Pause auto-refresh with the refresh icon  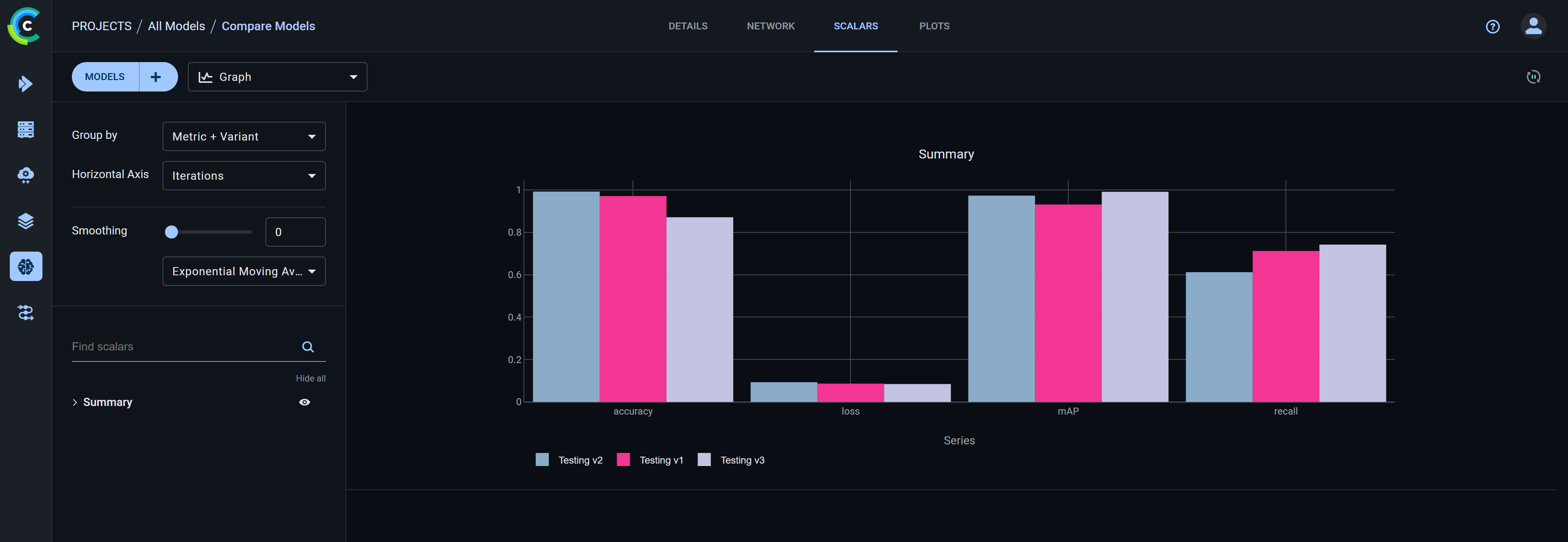[x=1534, y=77]
